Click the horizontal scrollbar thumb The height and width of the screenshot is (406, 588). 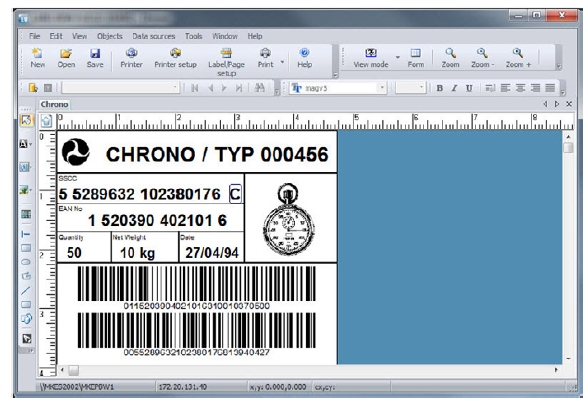click(x=74, y=370)
